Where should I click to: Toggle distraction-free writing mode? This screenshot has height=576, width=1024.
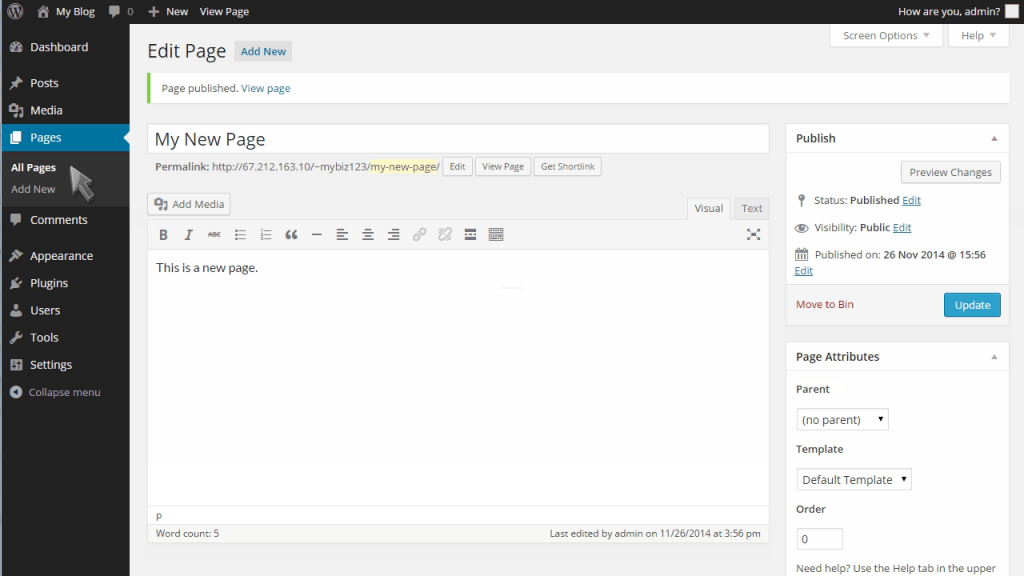(x=753, y=233)
